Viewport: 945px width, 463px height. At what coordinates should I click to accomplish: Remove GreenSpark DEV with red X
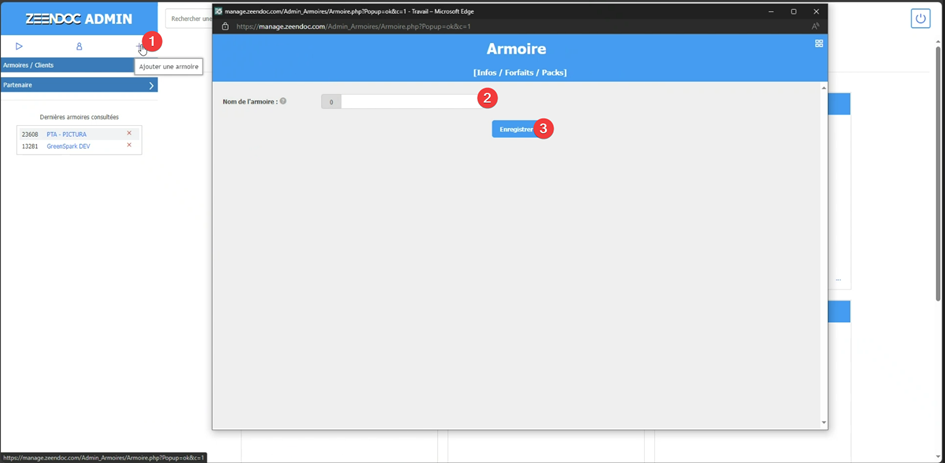click(129, 146)
